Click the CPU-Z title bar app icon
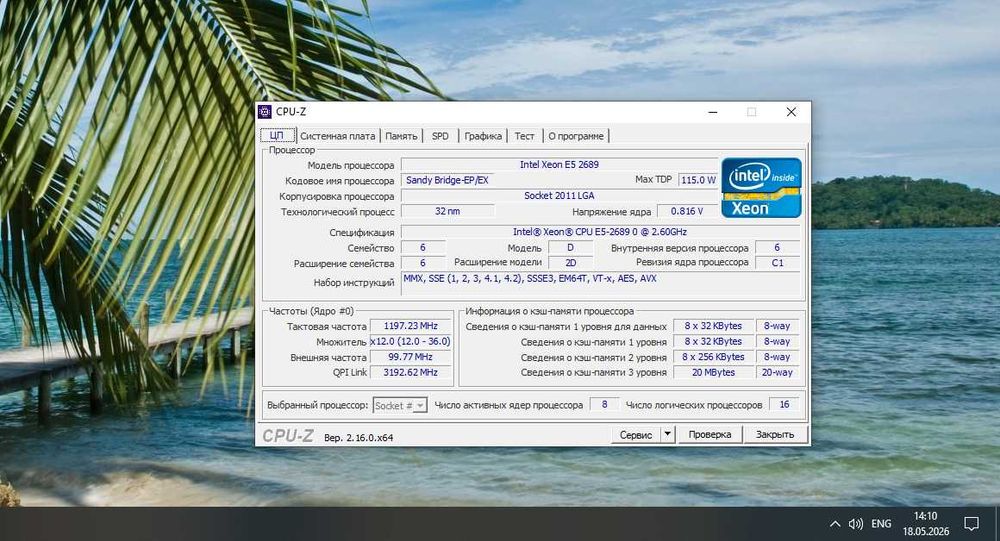Viewport: 1000px width, 541px height. (265, 112)
